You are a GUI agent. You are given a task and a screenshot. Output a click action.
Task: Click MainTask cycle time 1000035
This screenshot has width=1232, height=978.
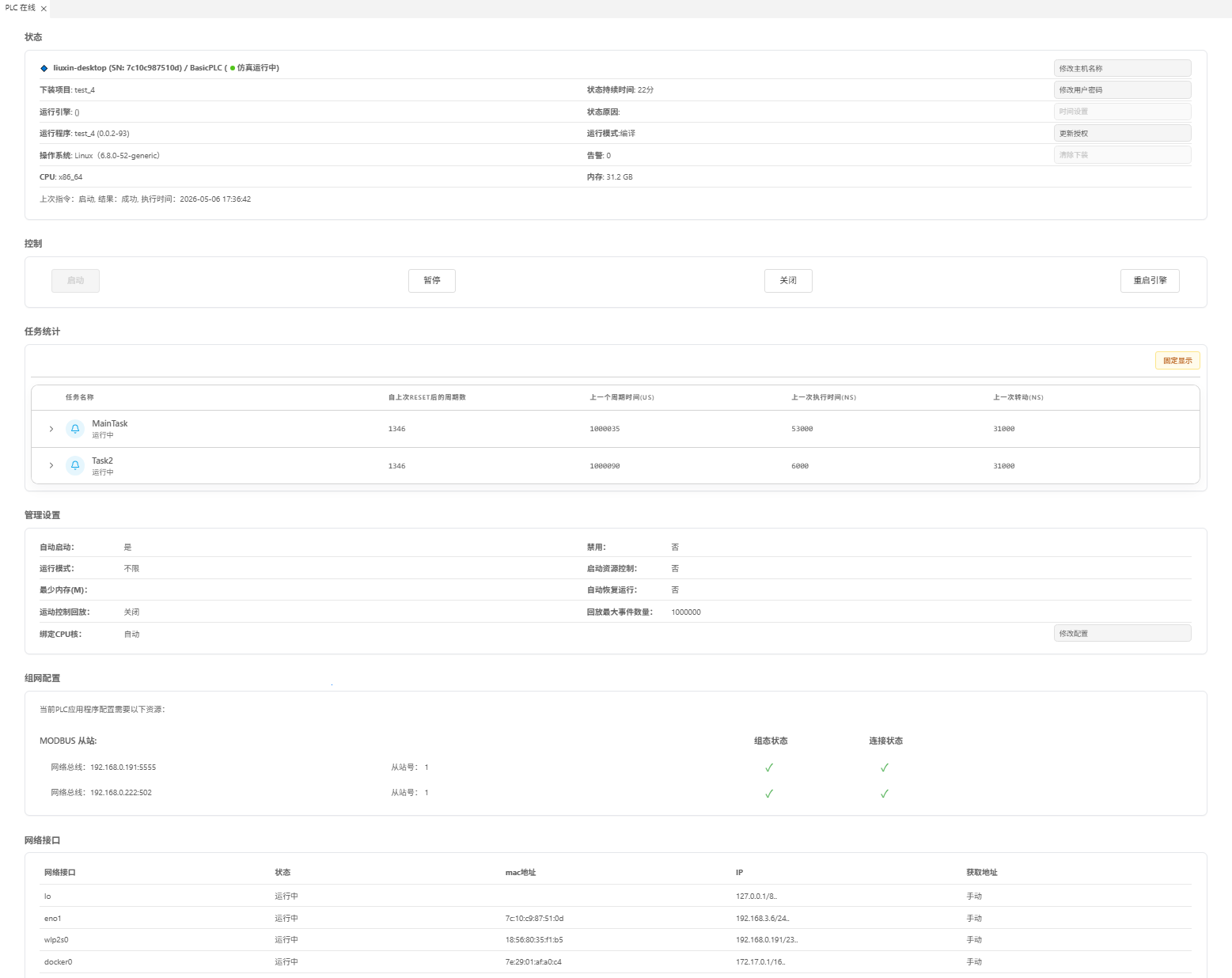605,429
